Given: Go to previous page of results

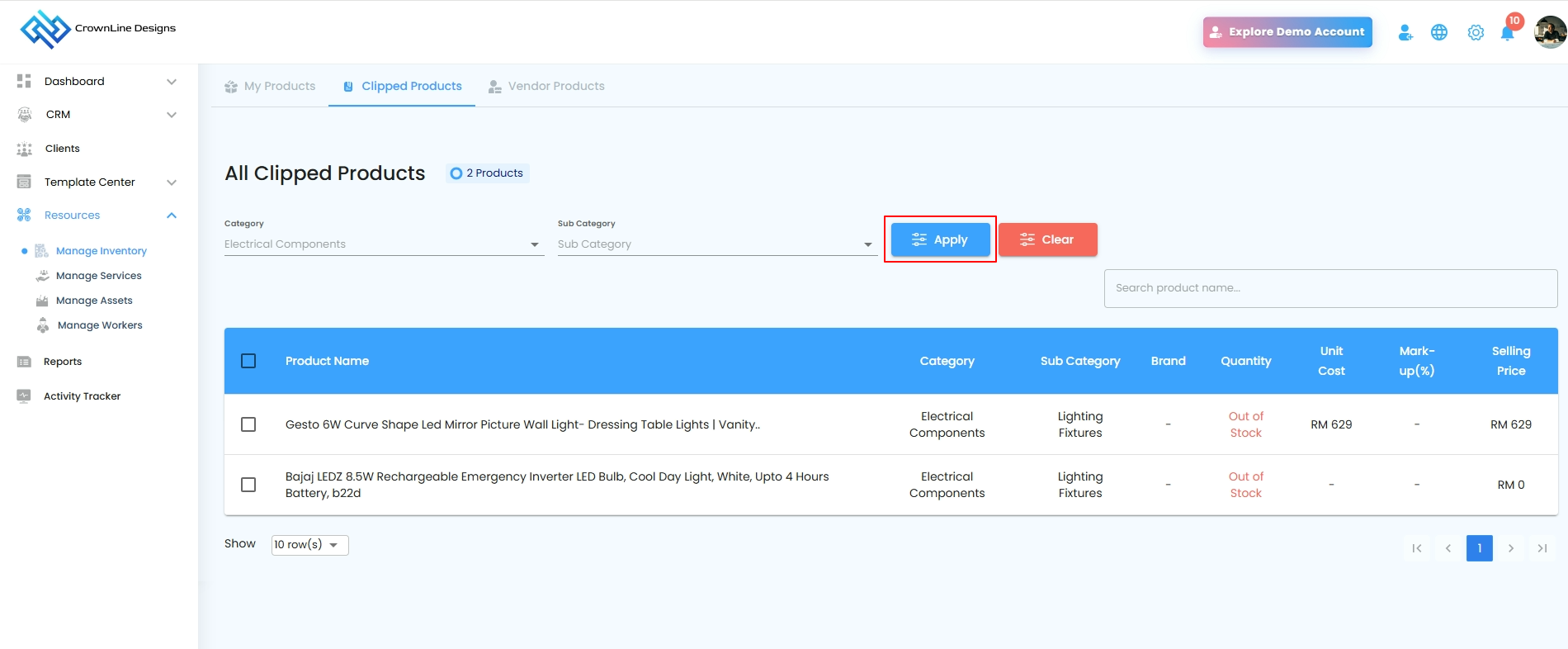Looking at the screenshot, I should (x=1448, y=548).
